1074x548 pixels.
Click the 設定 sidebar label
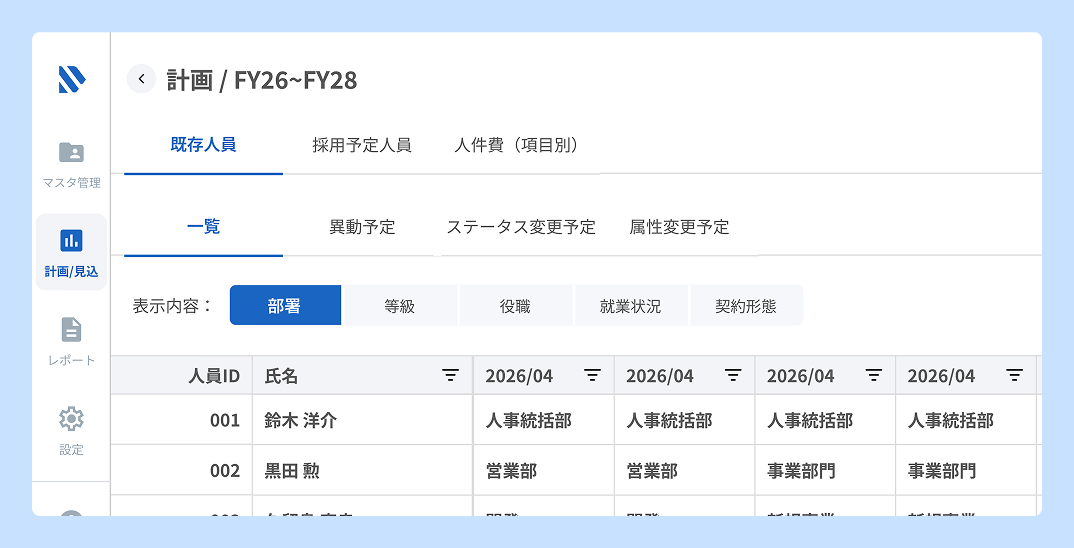tap(71, 450)
